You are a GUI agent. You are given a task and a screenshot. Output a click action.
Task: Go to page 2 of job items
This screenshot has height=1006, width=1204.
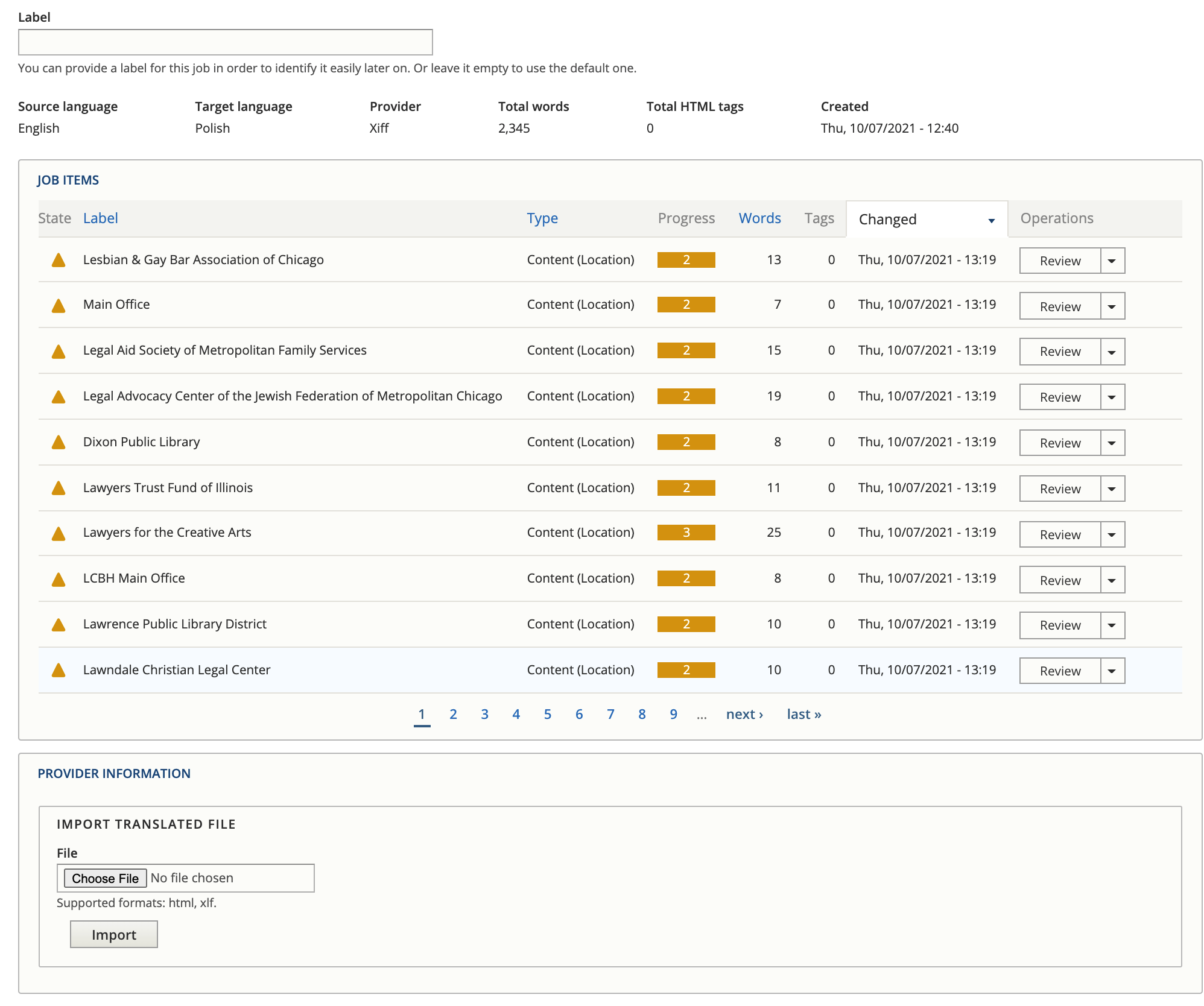[453, 714]
